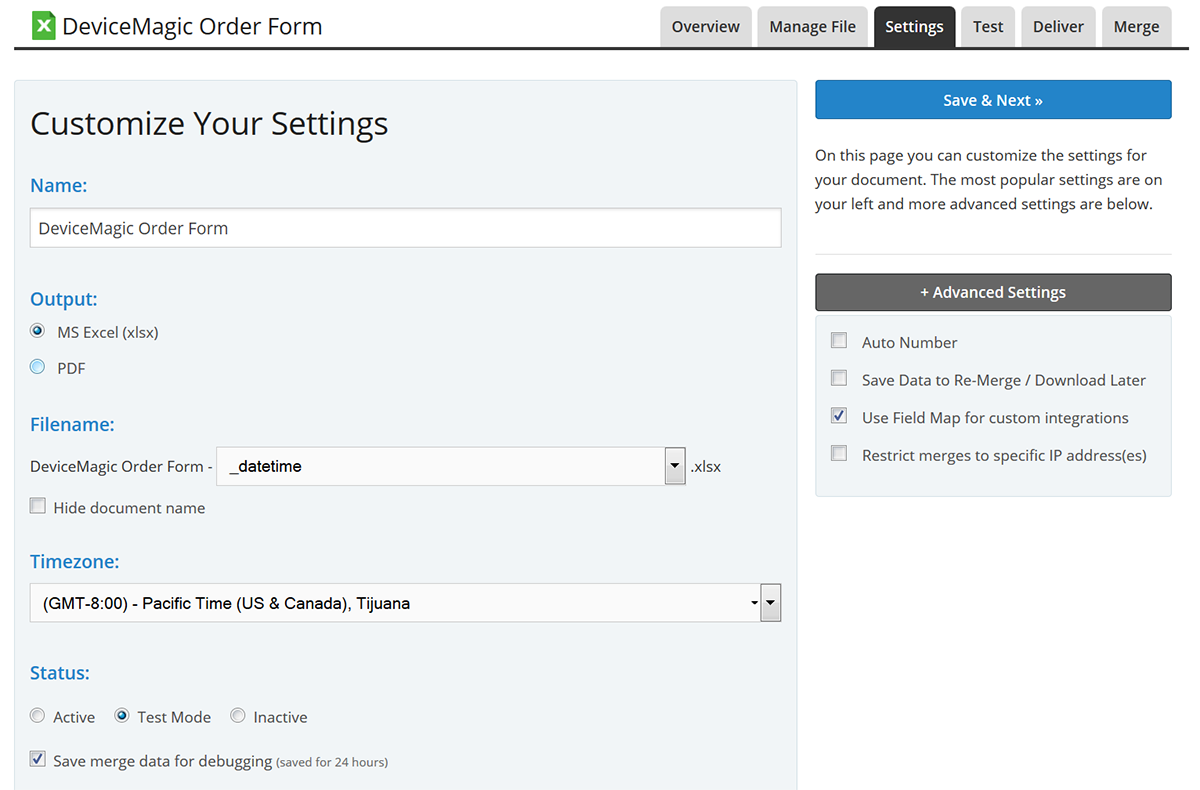Click the Save & Next button
The width and height of the screenshot is (1200, 790).
tap(992, 100)
